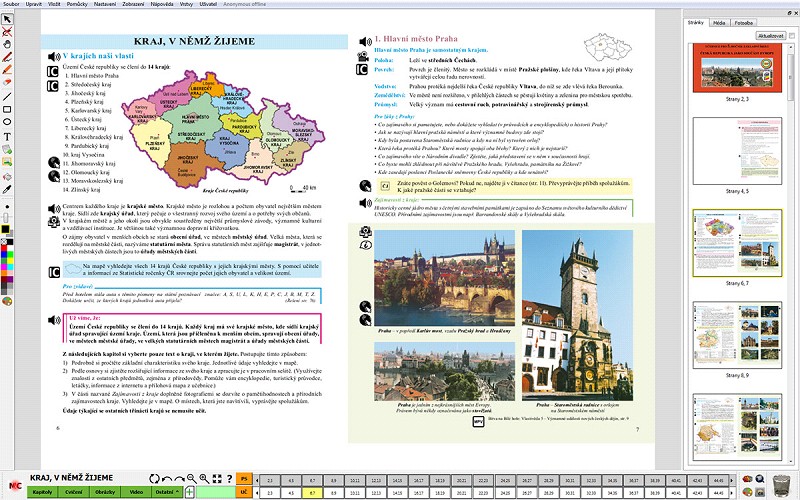Viewport: 800px width, 500px height.
Task: Open the Kapitoly section
Action: tap(42, 492)
